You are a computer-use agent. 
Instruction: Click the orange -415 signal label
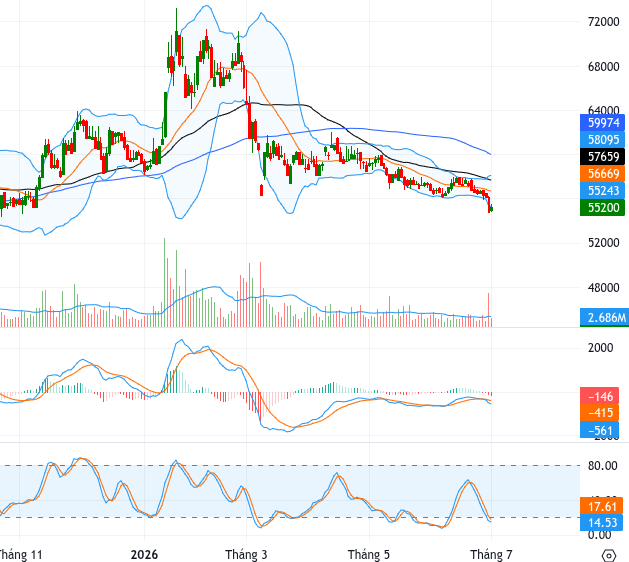(x=601, y=413)
